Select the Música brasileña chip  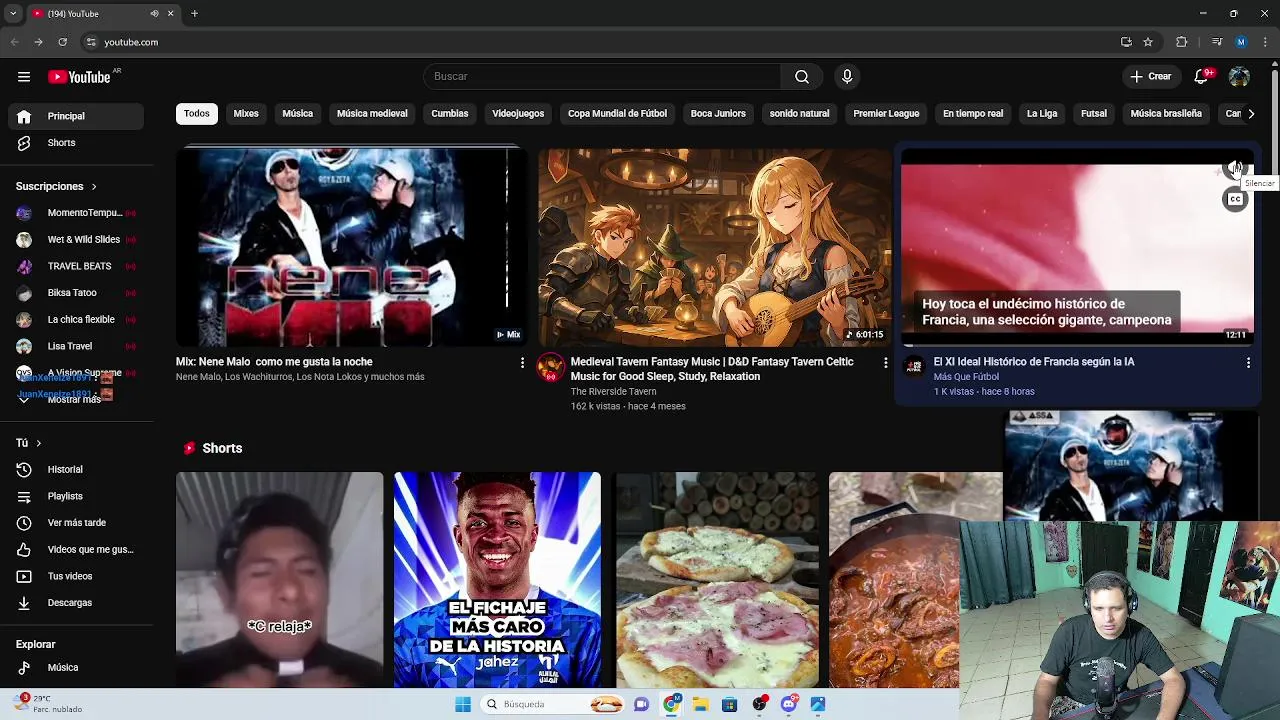point(1166,114)
